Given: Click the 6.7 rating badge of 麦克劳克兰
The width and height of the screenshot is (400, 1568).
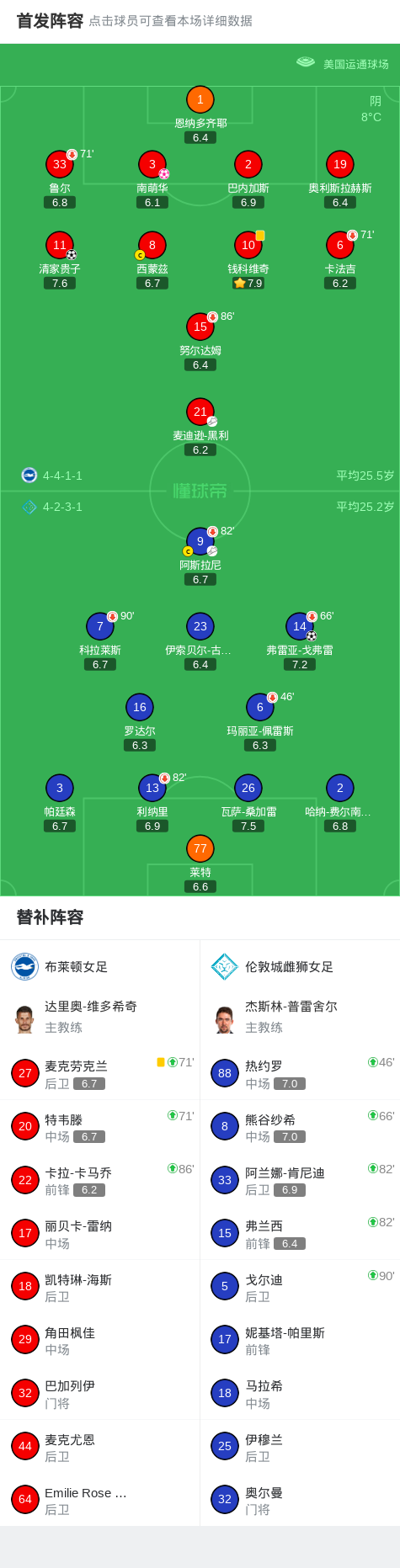Looking at the screenshot, I should tap(89, 1084).
